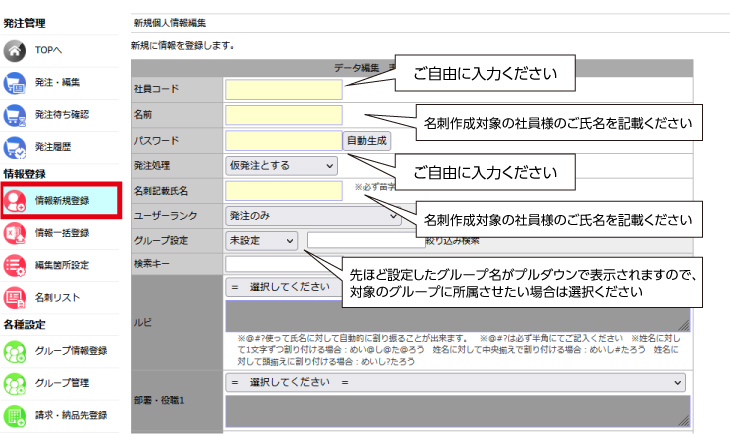Click the 発注・編集 icon in sidebar

(x=16, y=83)
